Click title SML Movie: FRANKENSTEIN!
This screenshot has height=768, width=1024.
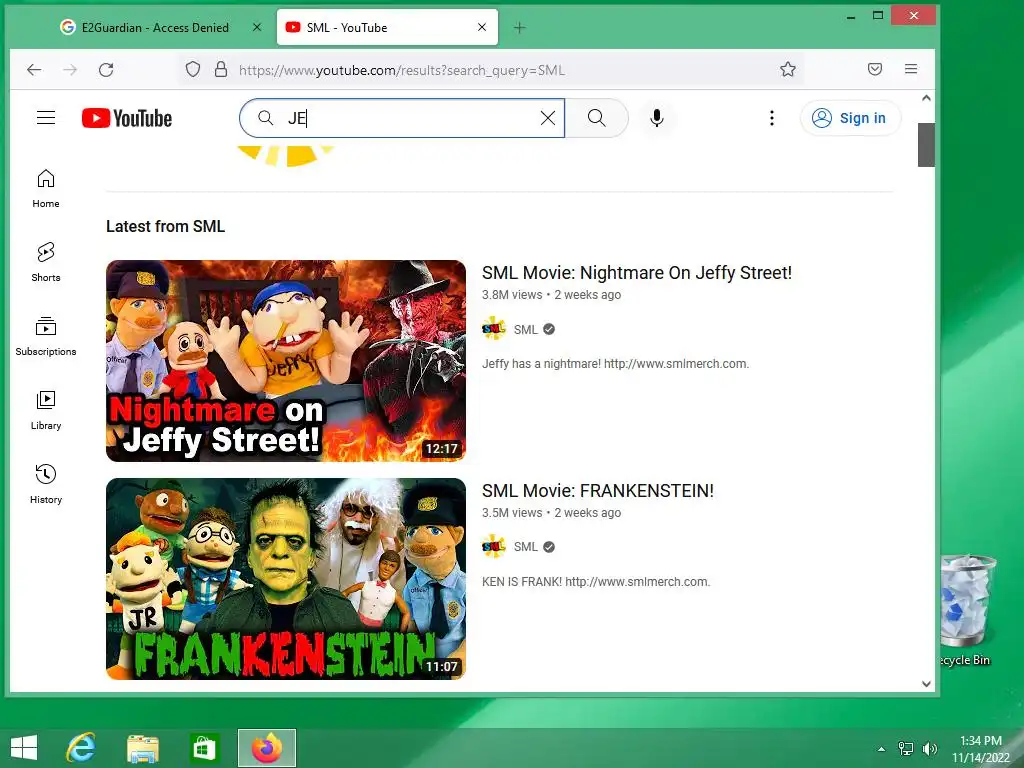point(598,491)
